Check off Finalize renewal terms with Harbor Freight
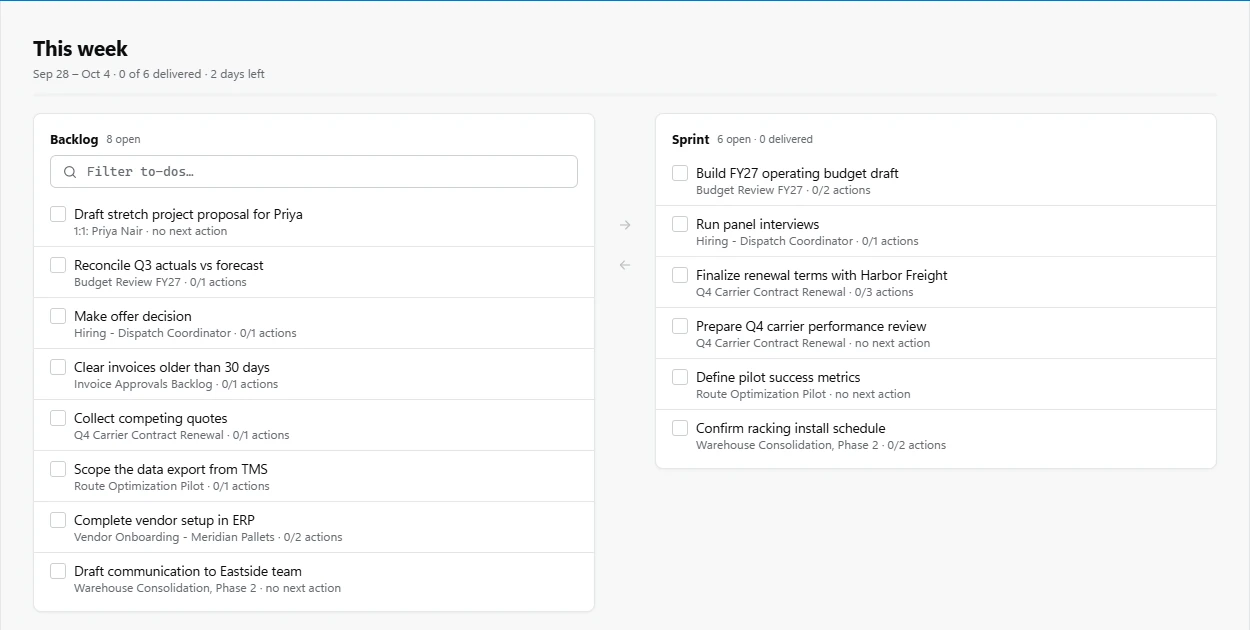This screenshot has width=1250, height=630. click(680, 275)
